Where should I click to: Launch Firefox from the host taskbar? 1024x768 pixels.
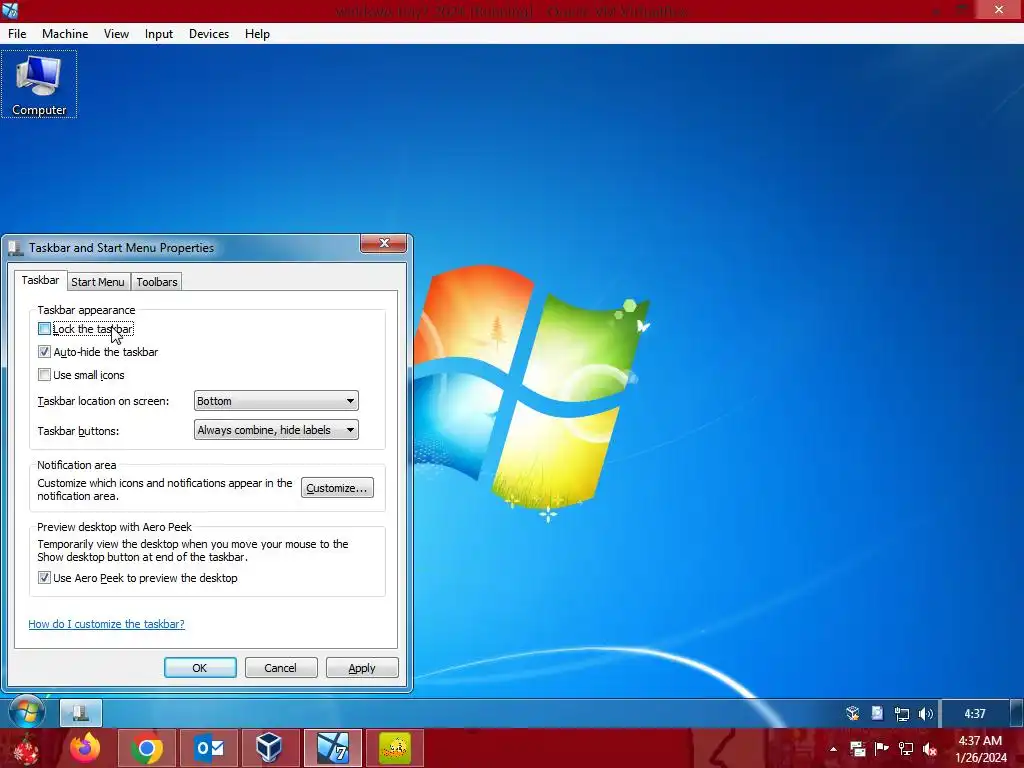[85, 748]
